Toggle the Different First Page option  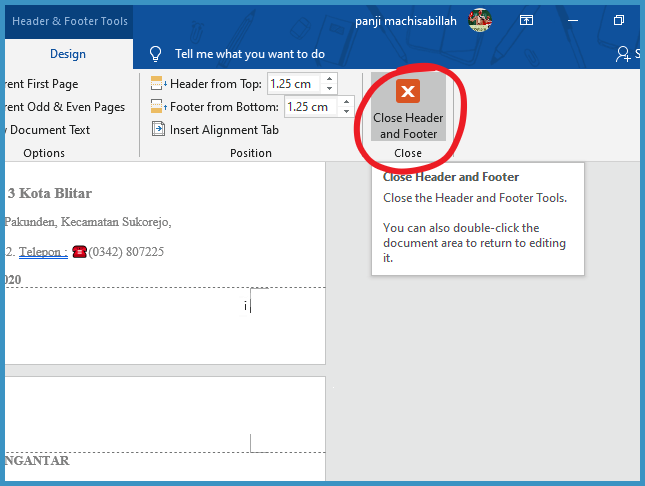[x=42, y=84]
